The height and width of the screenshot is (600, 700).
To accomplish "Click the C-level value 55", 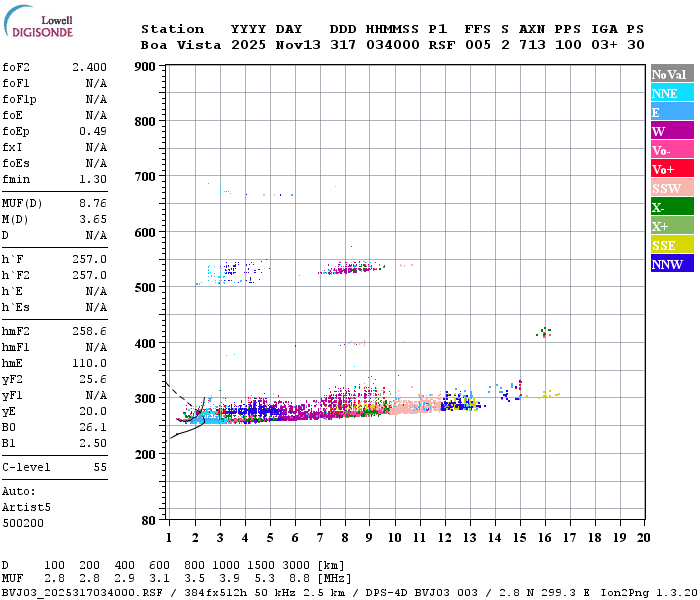I will (100, 467).
